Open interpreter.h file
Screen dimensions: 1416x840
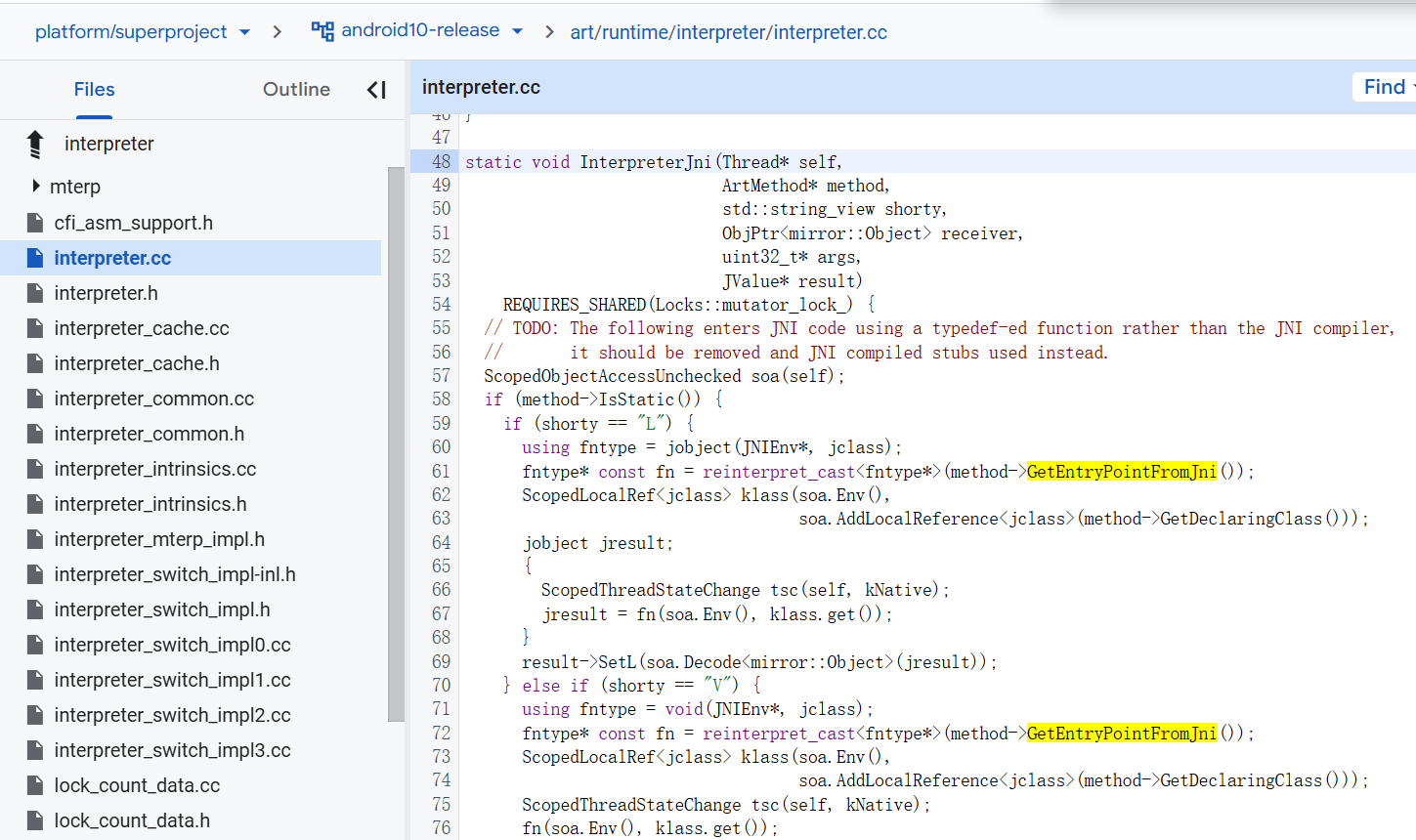(106, 293)
